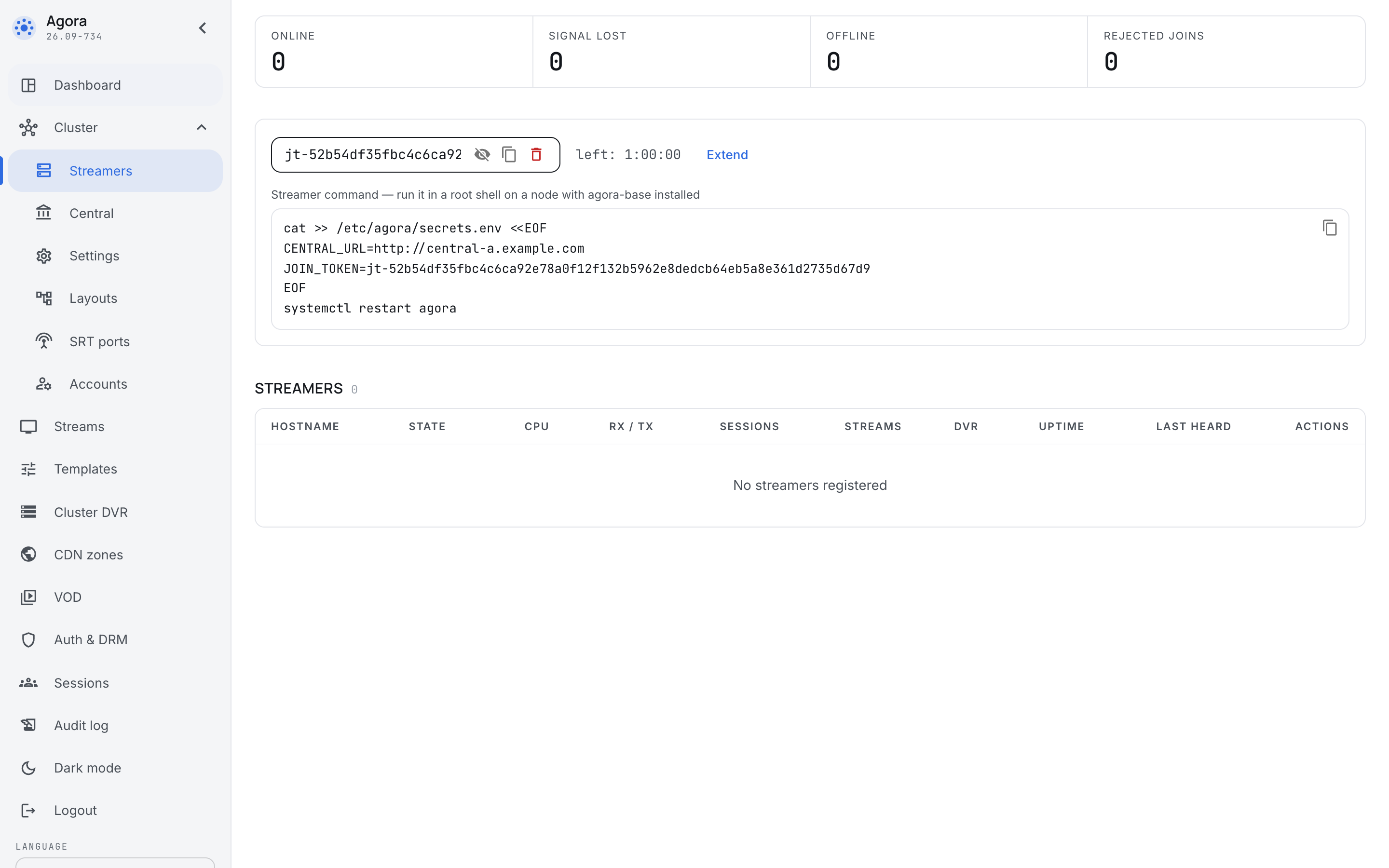Open the Accounts menu item
The image size is (1389, 868).
[x=115, y=383]
